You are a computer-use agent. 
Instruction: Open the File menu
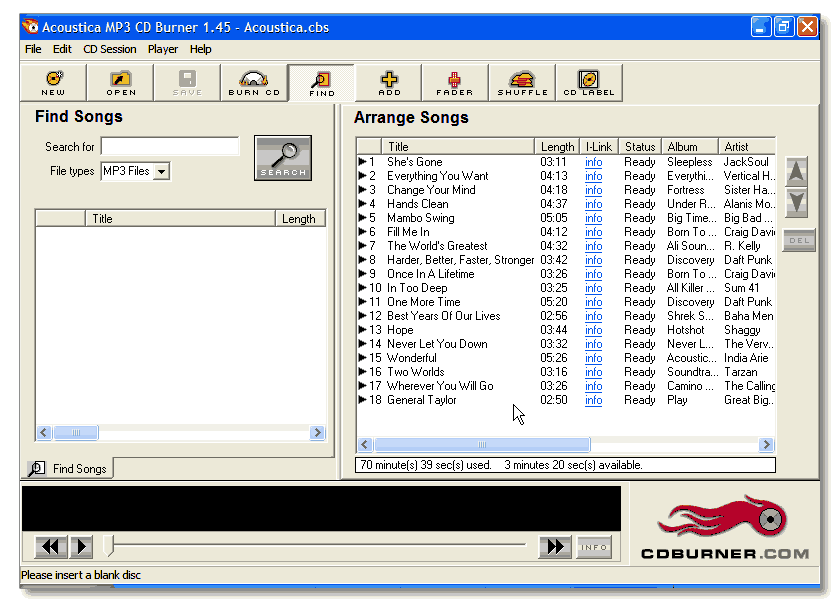coord(33,49)
